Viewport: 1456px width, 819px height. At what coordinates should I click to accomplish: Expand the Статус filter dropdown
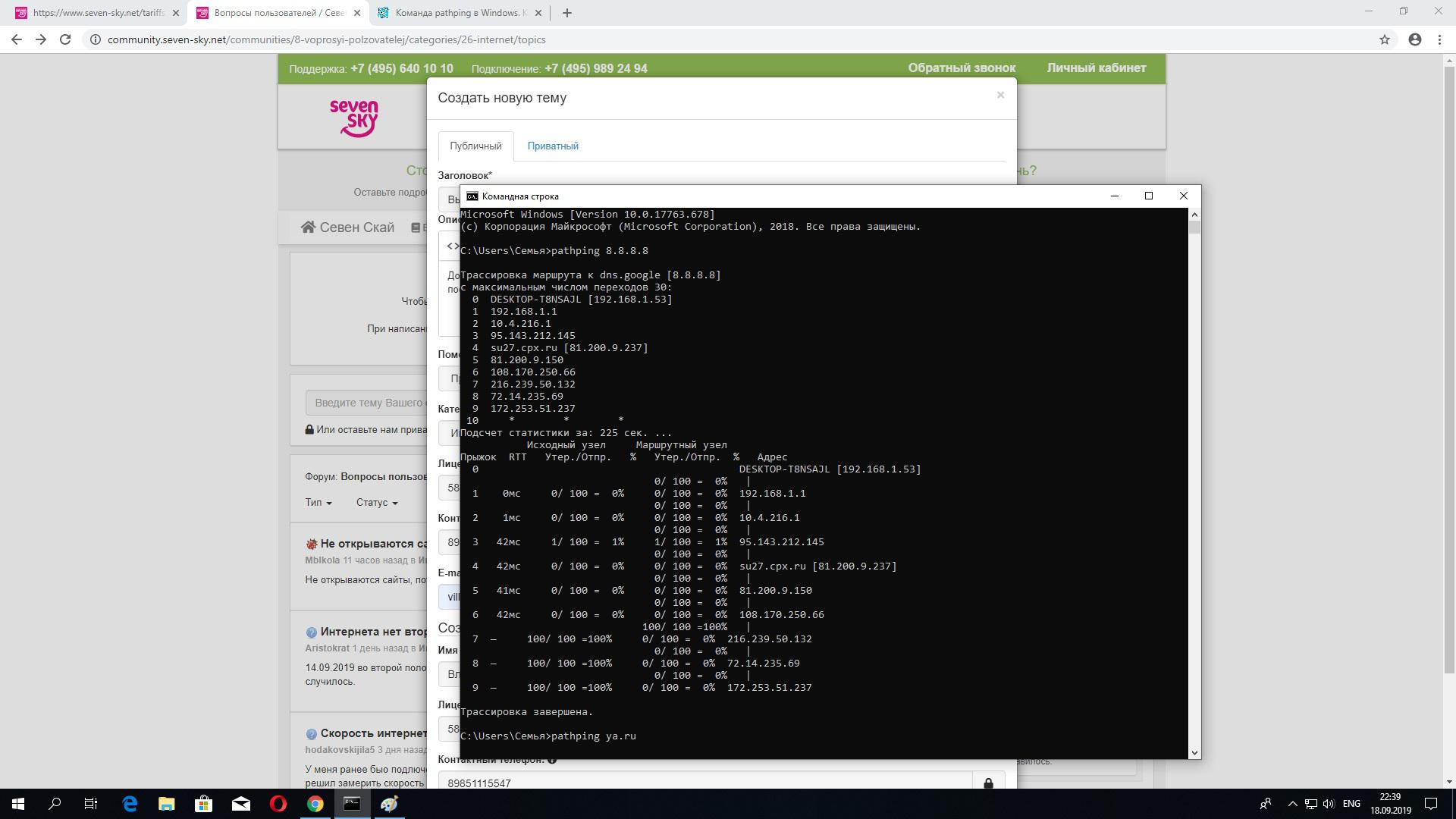point(377,502)
